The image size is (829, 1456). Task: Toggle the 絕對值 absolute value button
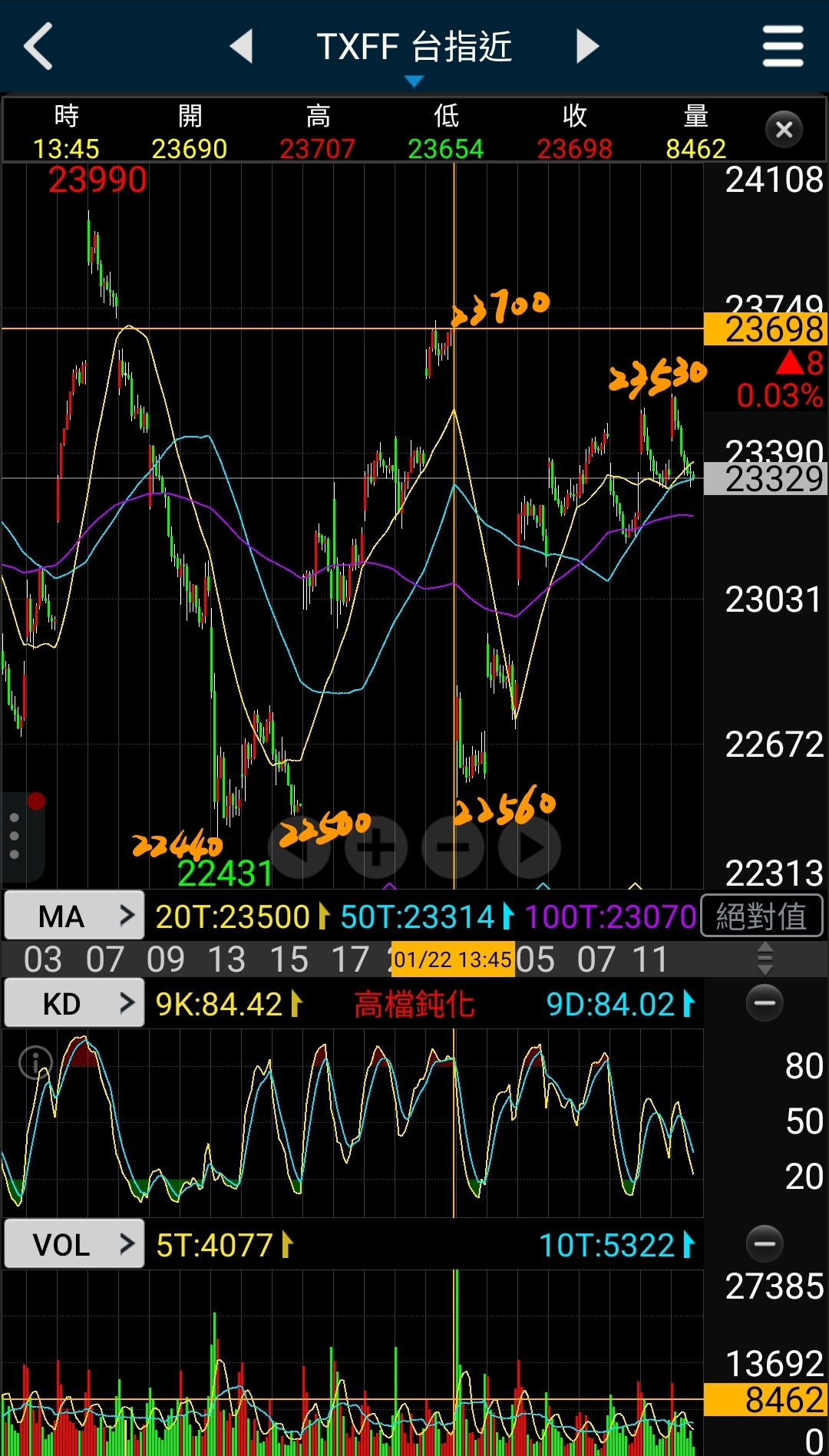pyautogui.click(x=761, y=916)
